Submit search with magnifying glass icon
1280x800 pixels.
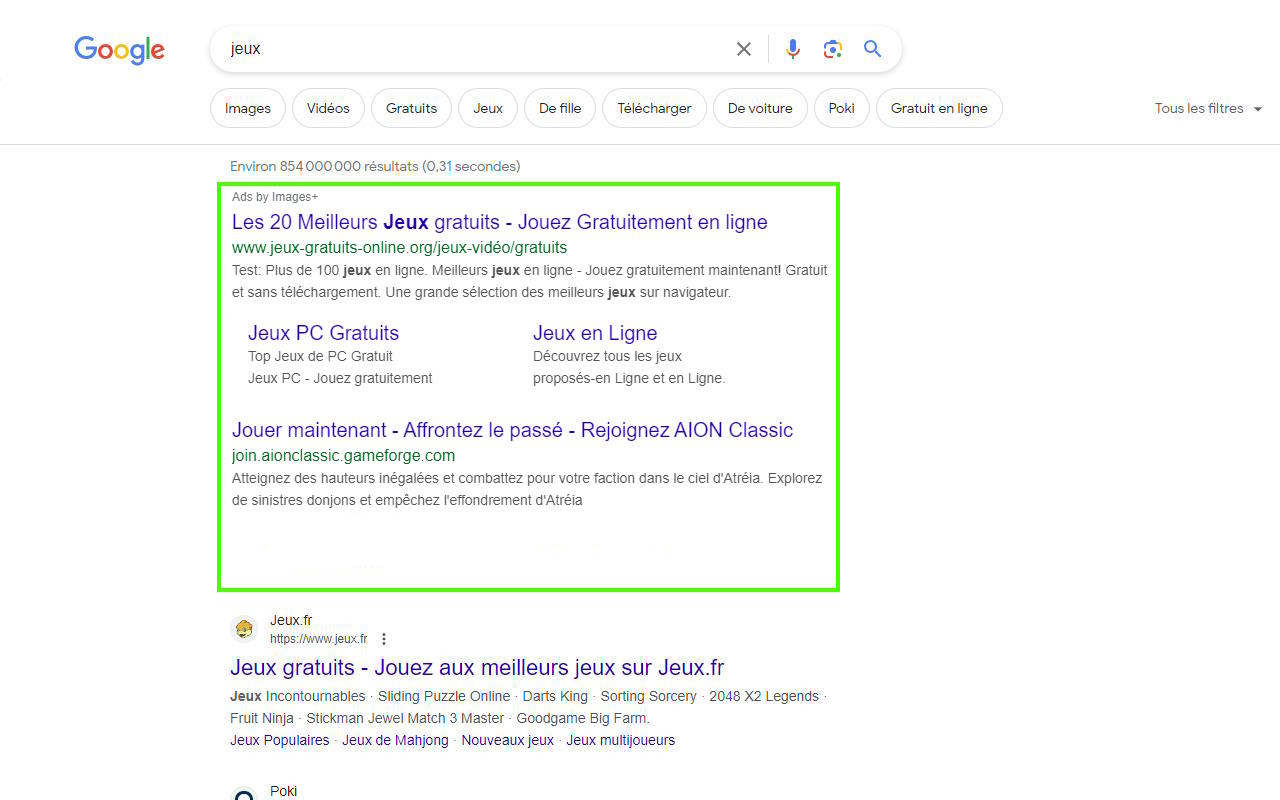click(x=872, y=49)
